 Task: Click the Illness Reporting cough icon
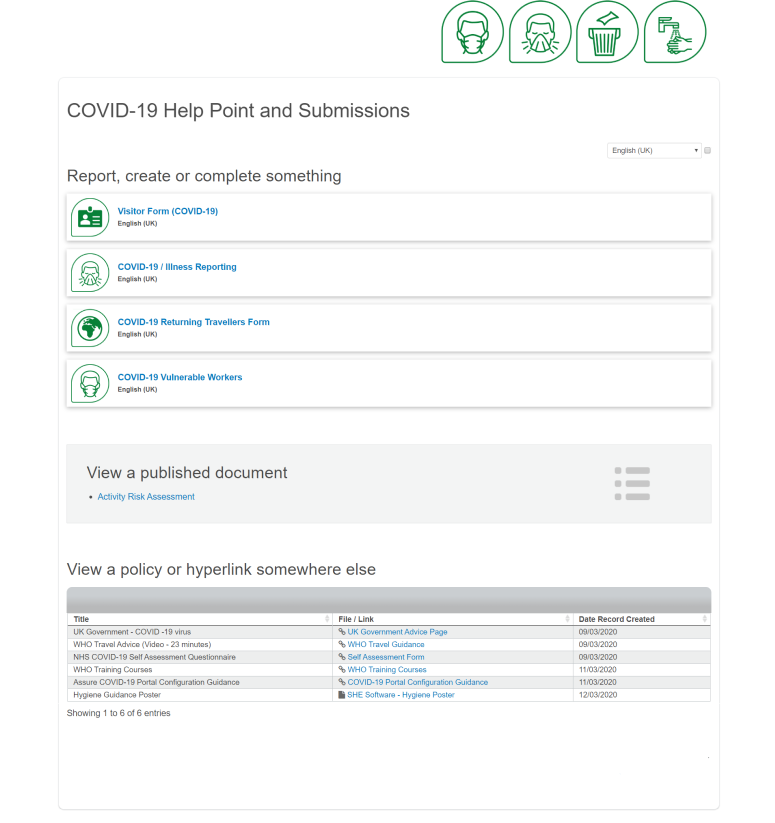(x=90, y=273)
